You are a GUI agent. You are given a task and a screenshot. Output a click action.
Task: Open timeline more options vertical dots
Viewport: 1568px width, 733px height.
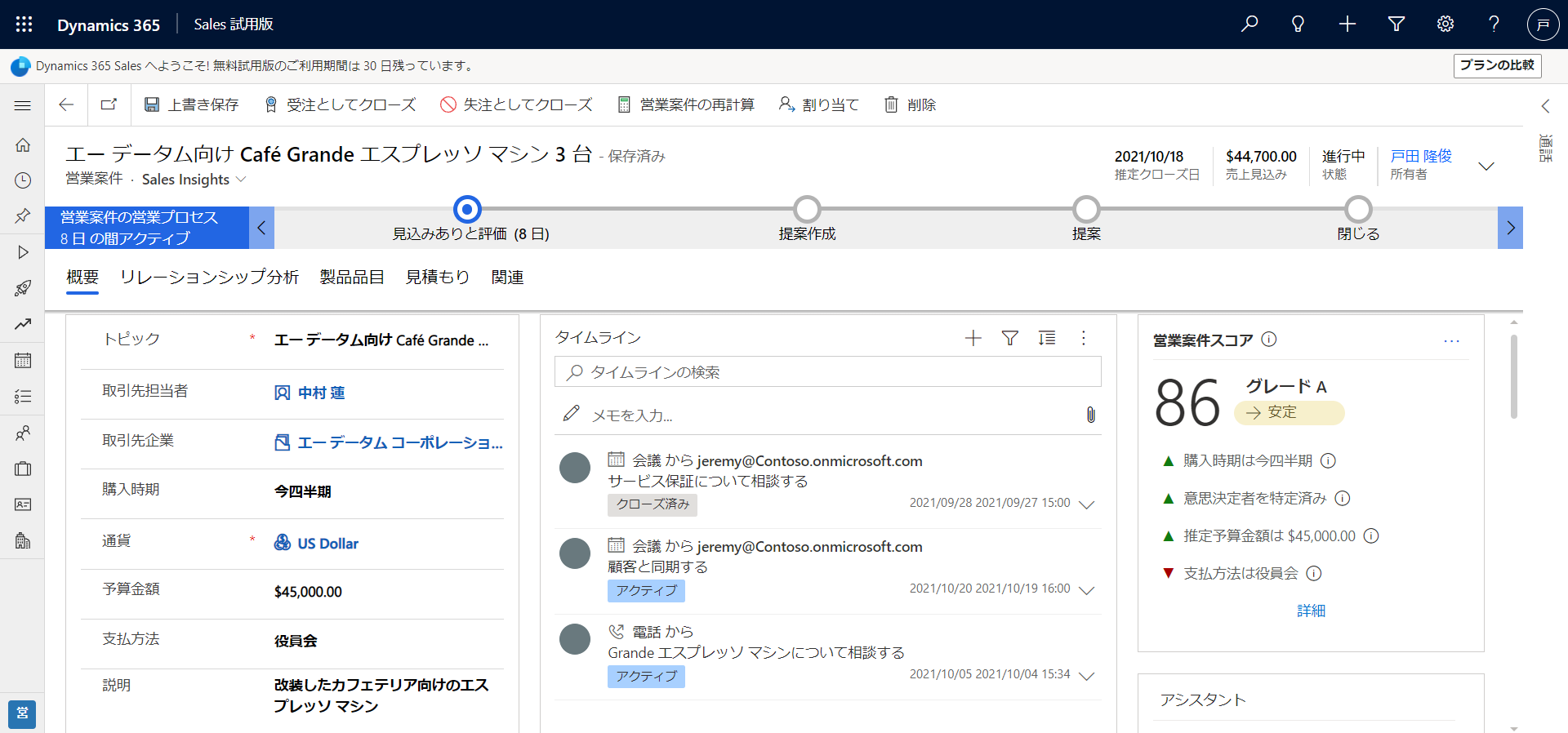point(1084,338)
